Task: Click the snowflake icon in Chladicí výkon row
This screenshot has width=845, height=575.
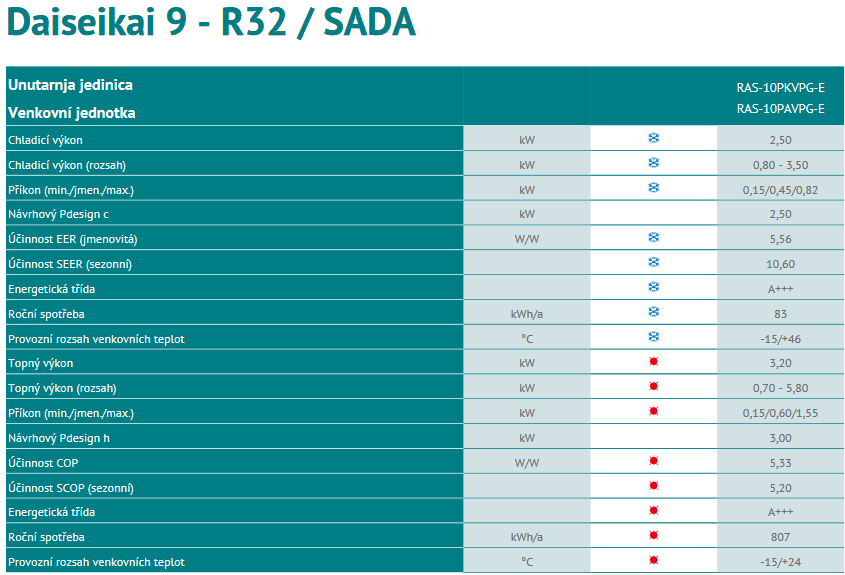Action: pos(653,138)
